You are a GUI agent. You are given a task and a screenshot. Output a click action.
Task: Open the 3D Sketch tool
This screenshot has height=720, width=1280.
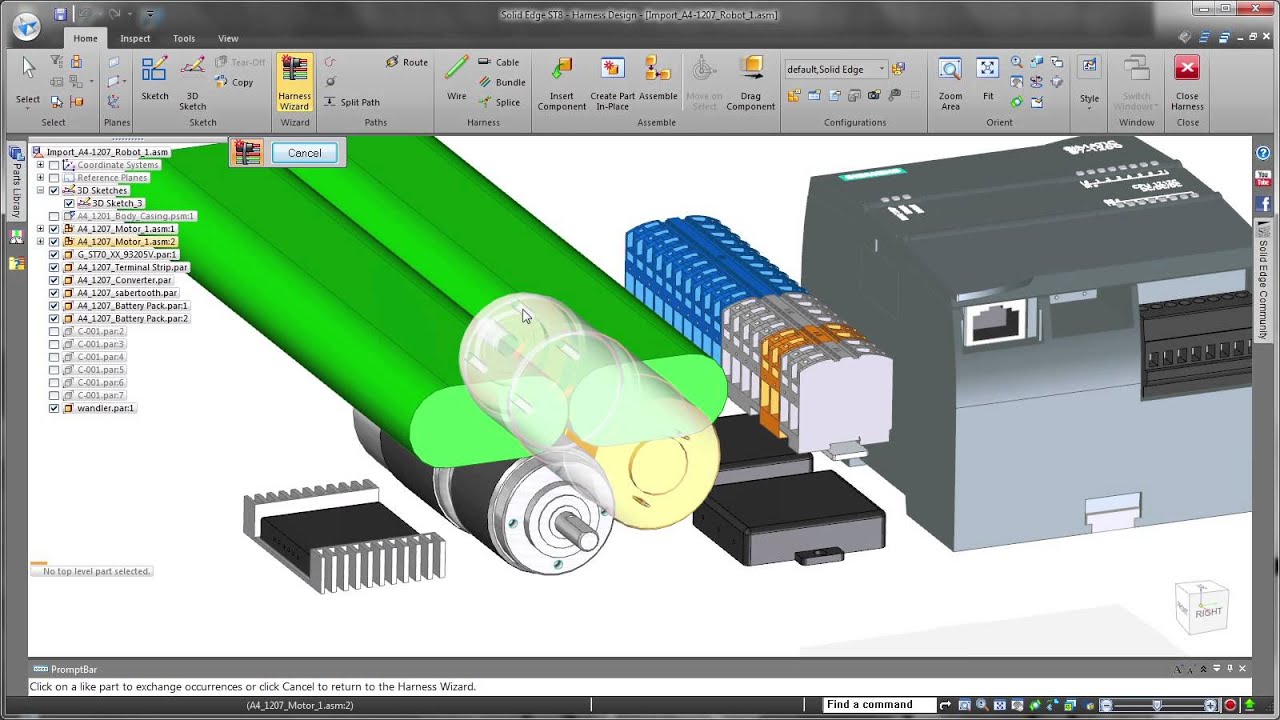(193, 83)
